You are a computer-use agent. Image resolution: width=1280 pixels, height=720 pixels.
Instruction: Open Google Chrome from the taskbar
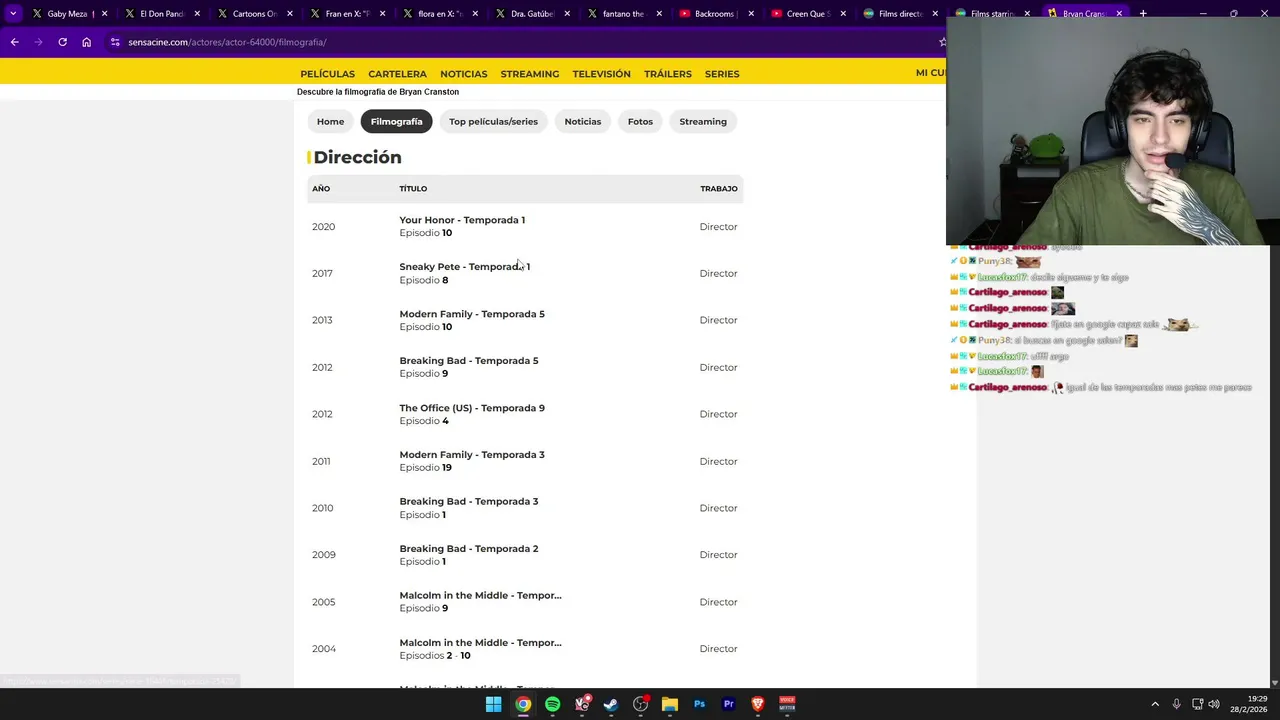tap(523, 704)
